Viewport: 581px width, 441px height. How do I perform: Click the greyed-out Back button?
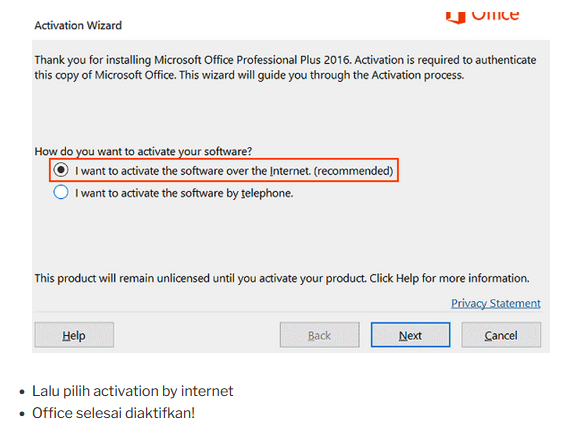(x=319, y=335)
